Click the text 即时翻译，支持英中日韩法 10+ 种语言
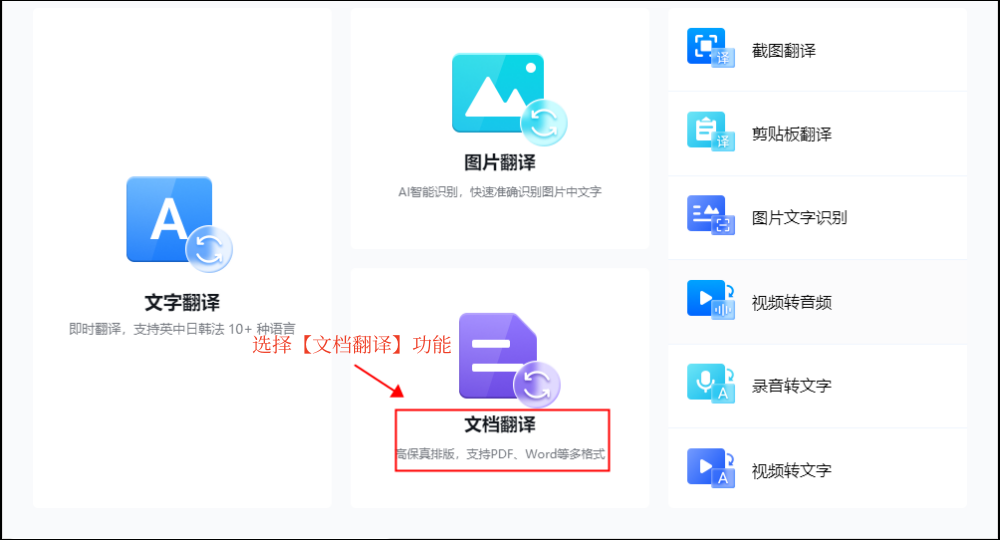 point(182,329)
